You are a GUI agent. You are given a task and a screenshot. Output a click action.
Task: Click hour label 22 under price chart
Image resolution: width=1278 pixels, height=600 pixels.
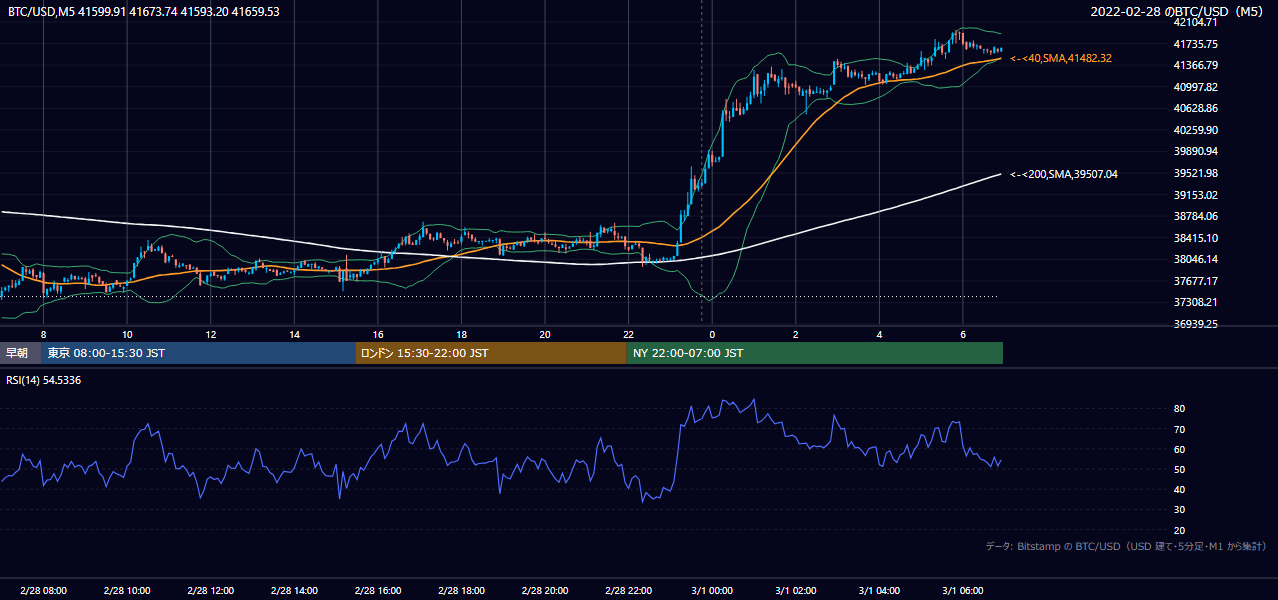pyautogui.click(x=628, y=334)
